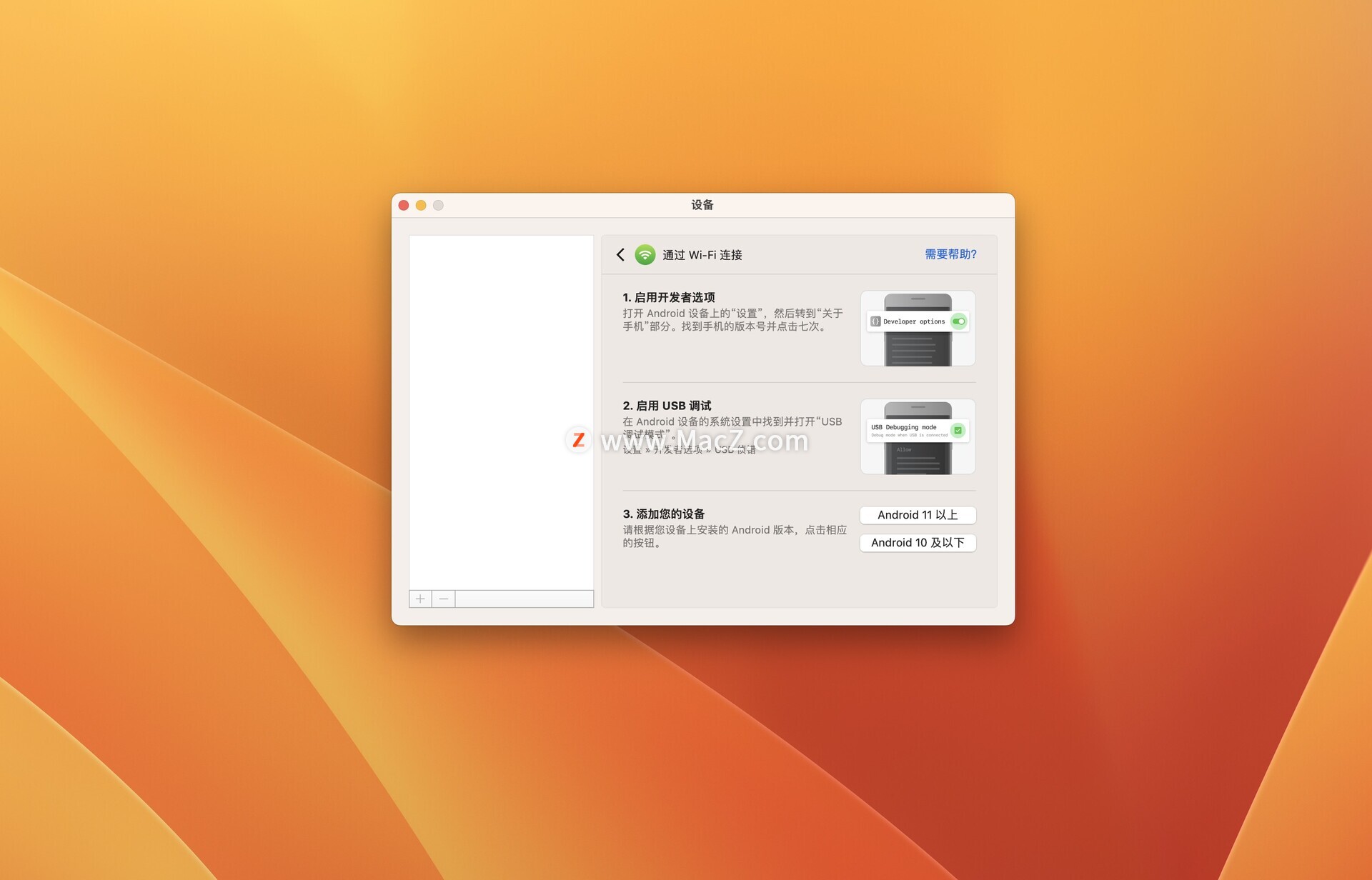Click the step 3 description about Android 版本
Viewport: 1372px width, 880px height.
pyautogui.click(x=735, y=536)
